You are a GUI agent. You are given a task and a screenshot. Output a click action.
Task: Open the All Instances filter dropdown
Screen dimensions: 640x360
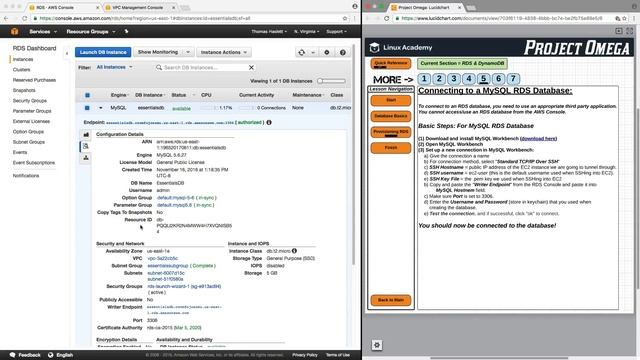[114, 67]
